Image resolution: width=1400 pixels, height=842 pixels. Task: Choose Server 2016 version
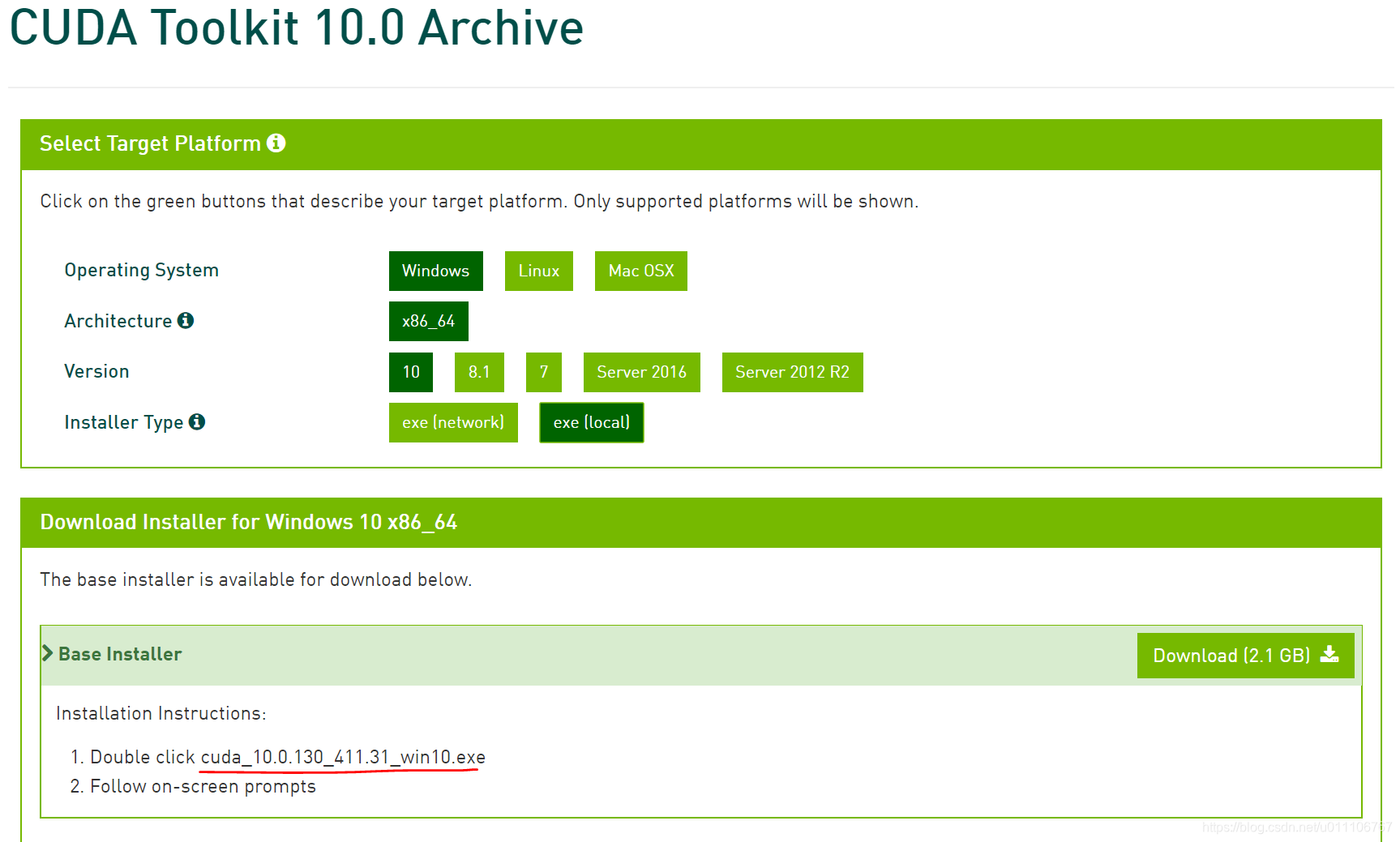point(642,372)
